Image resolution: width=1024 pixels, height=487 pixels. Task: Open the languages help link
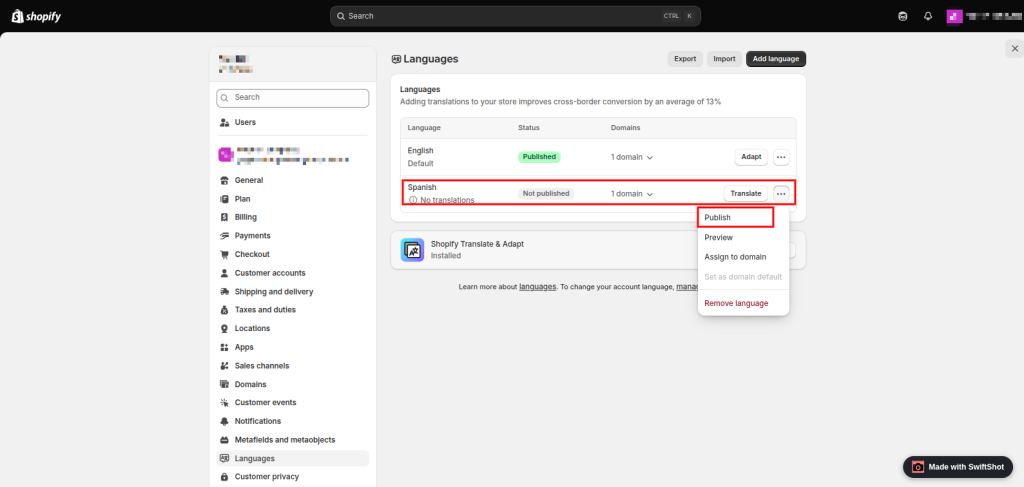click(537, 287)
